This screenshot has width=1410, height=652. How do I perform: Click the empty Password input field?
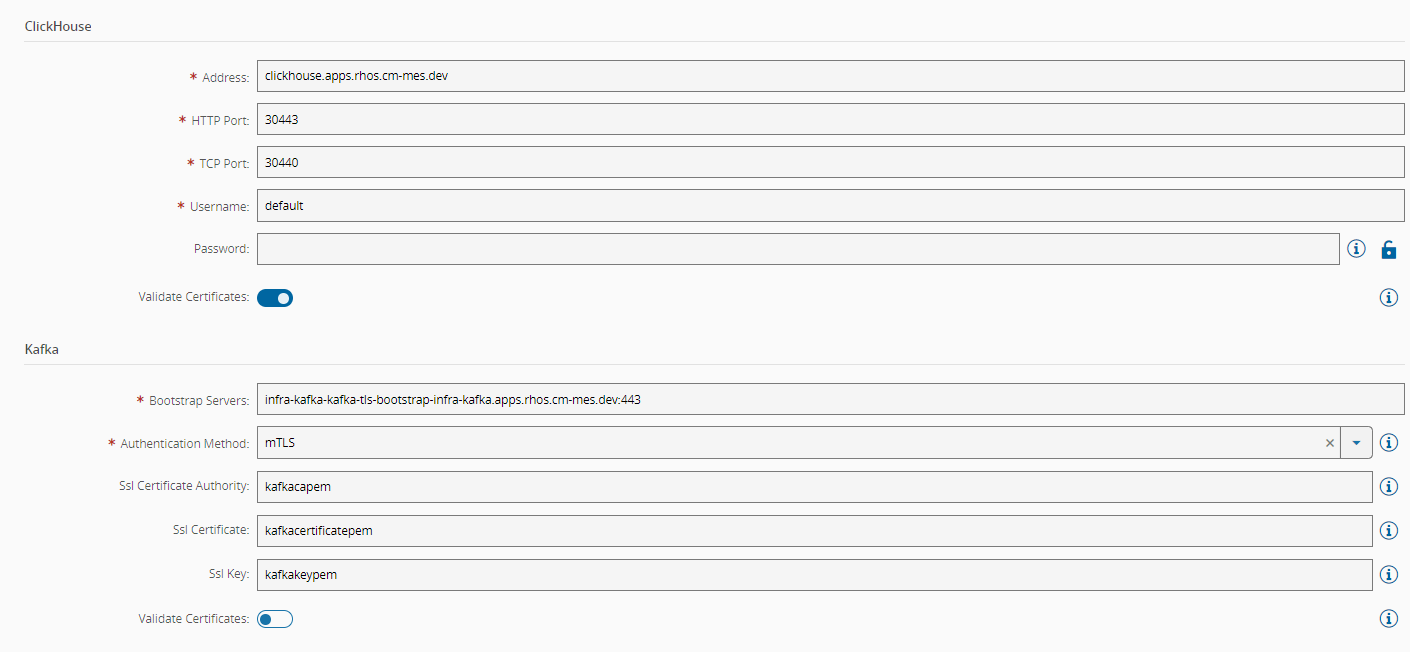tap(797, 249)
